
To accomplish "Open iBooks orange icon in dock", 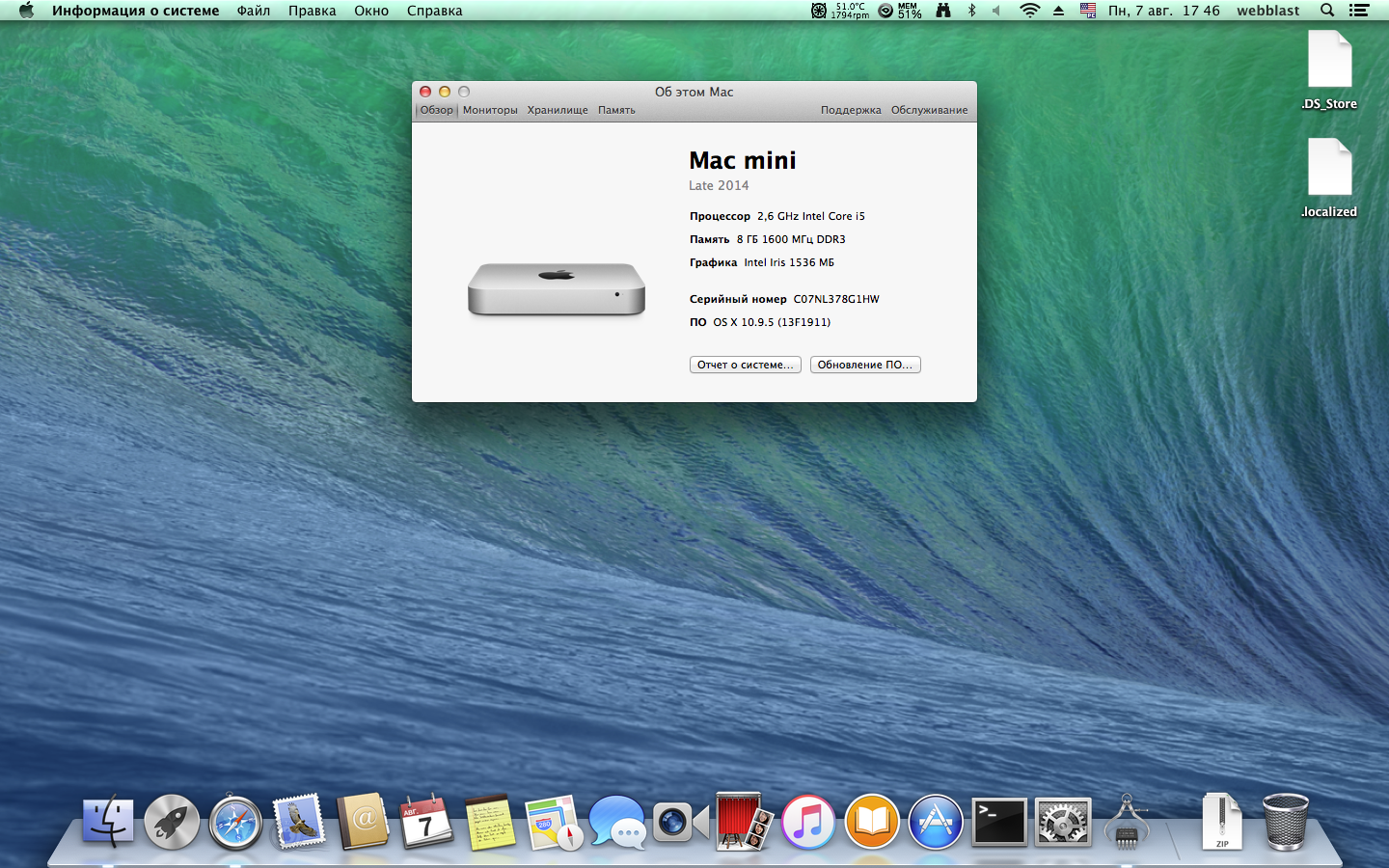I will (x=872, y=822).
